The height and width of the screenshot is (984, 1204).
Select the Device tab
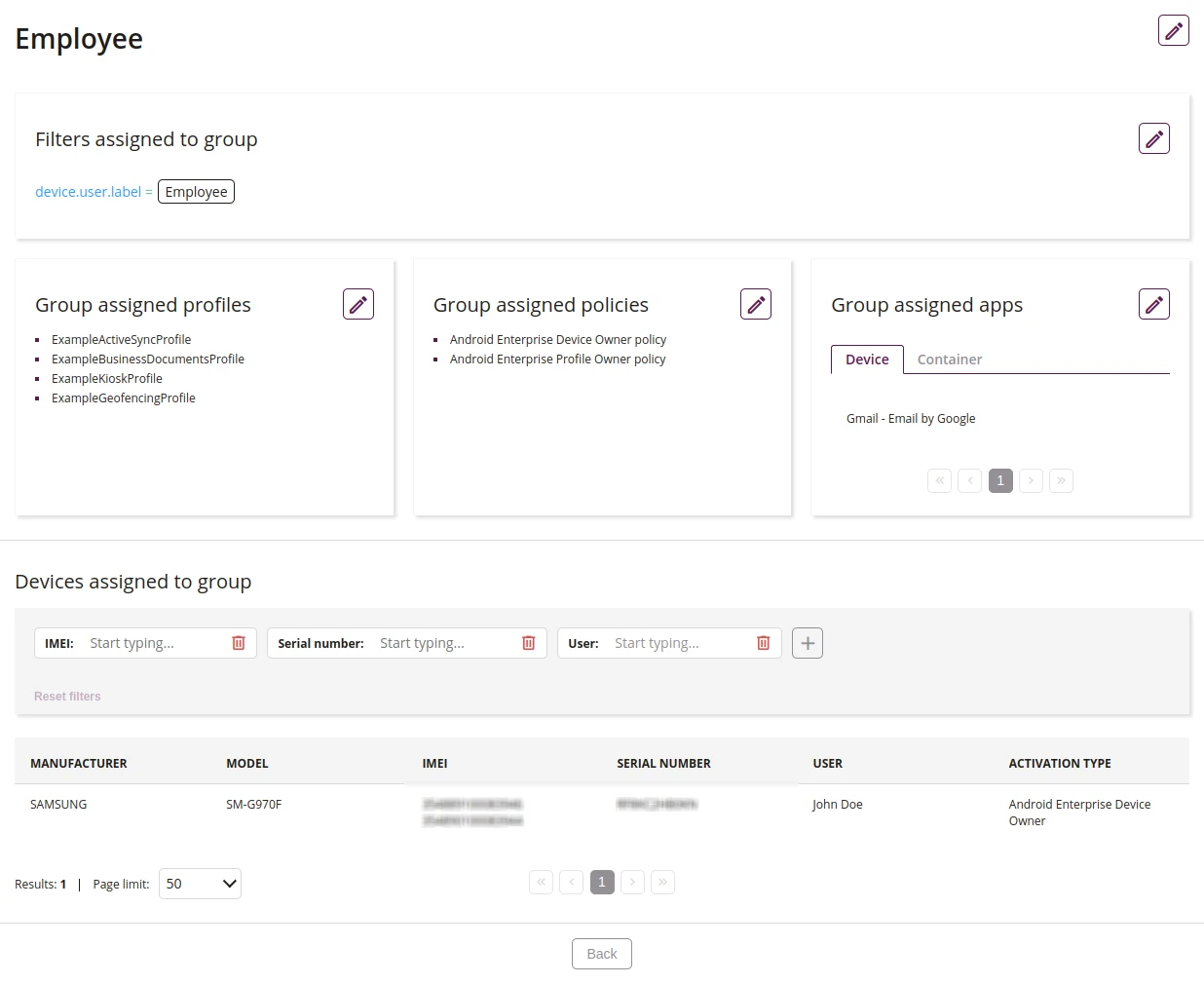867,360
